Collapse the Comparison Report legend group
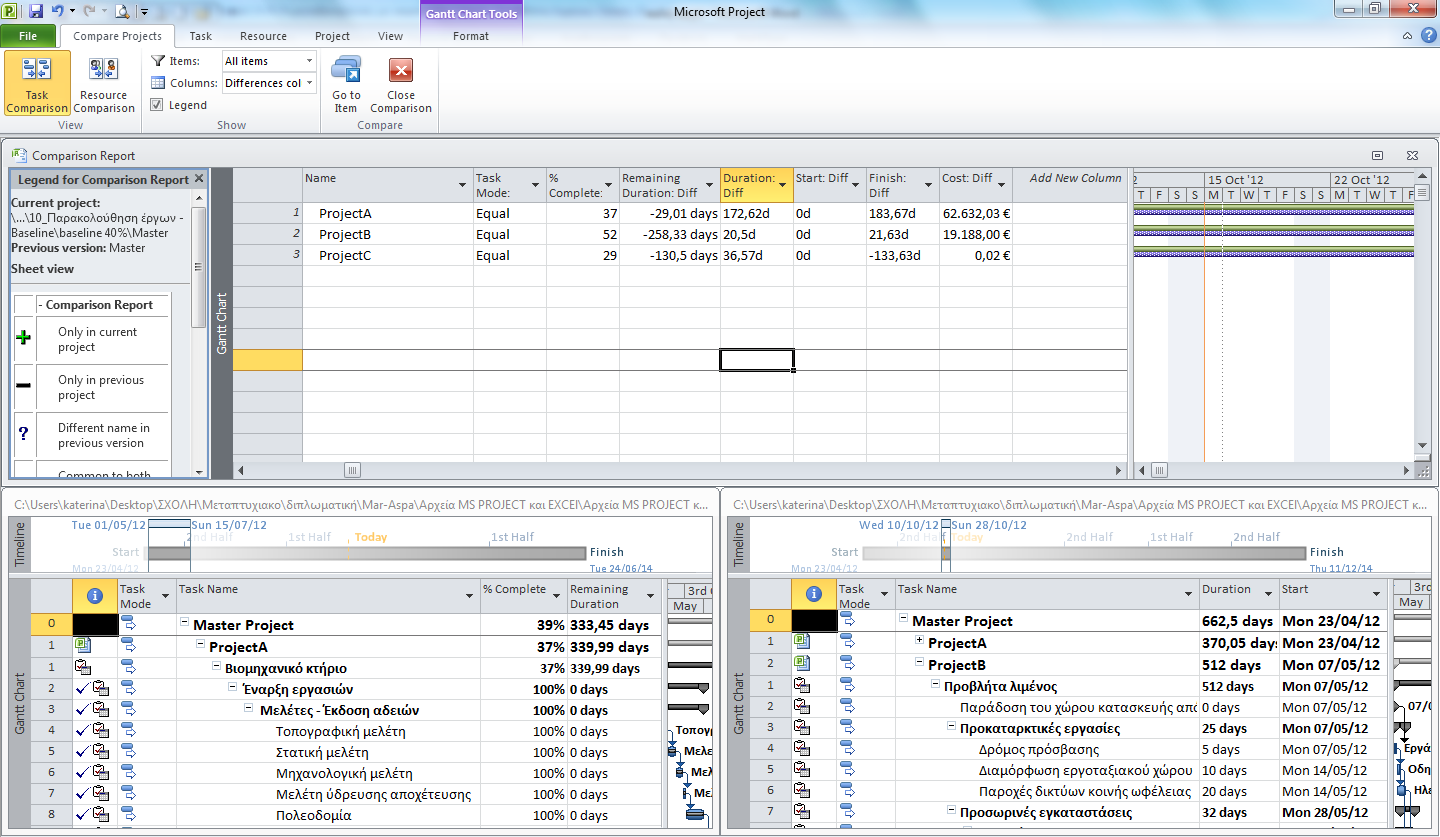The image size is (1440, 837). point(40,305)
